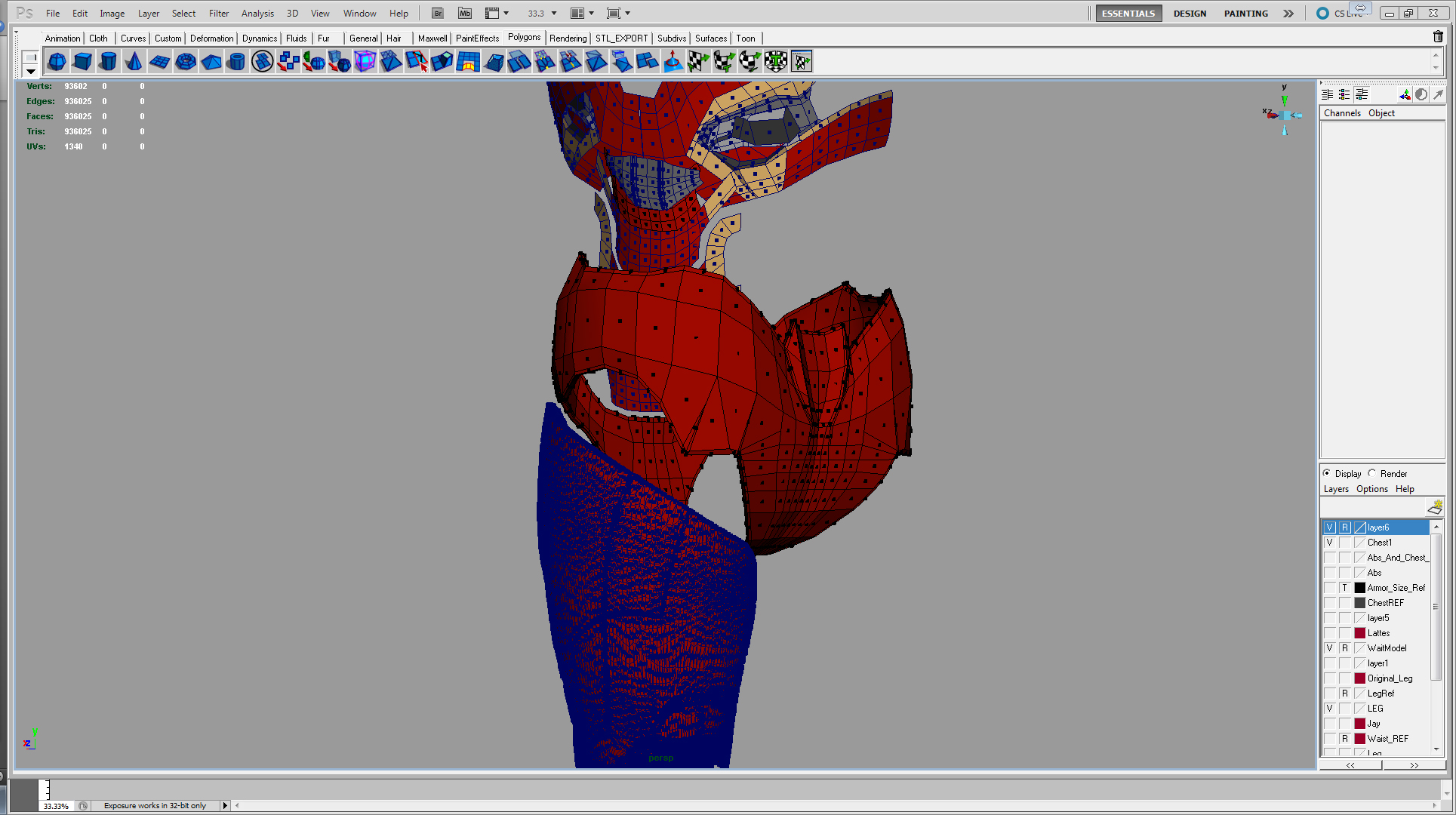The width and height of the screenshot is (1456, 815).
Task: Show the Tool Settings toggle icon
Action: pos(1344,94)
